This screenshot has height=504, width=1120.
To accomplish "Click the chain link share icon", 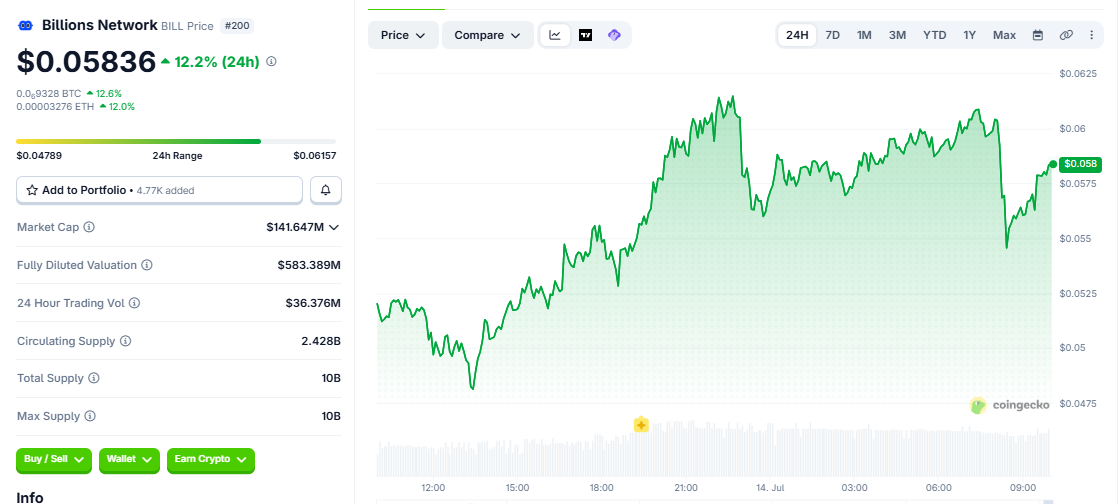I will [1066, 35].
